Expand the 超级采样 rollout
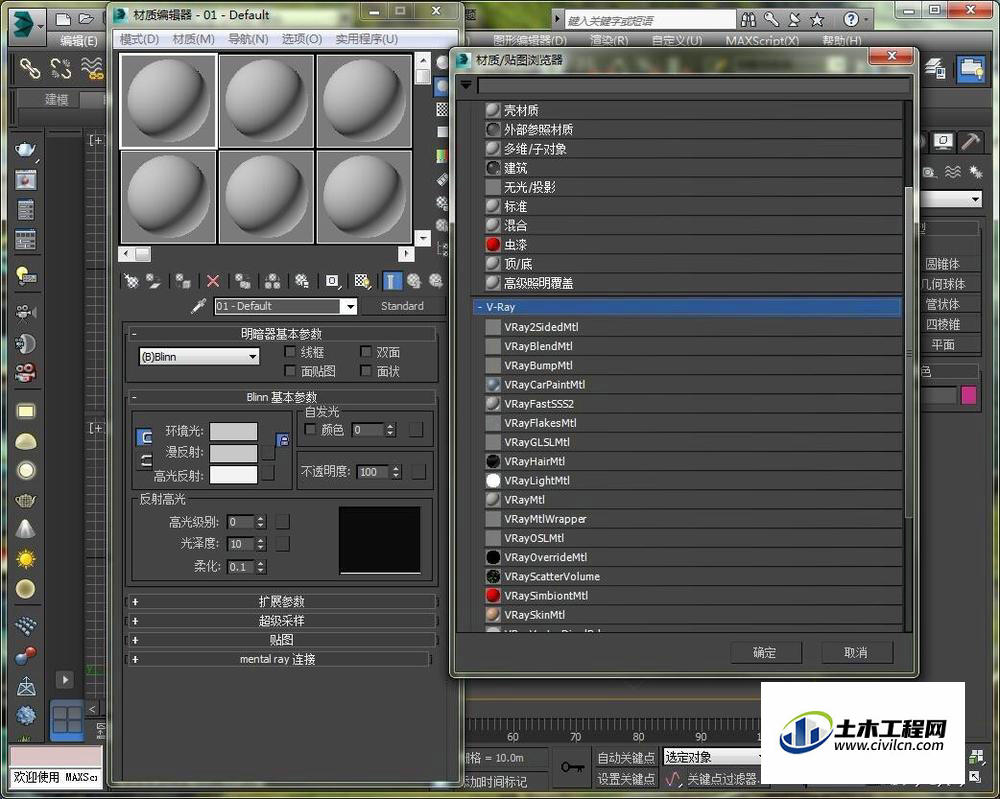The image size is (1000, 799). (281, 620)
